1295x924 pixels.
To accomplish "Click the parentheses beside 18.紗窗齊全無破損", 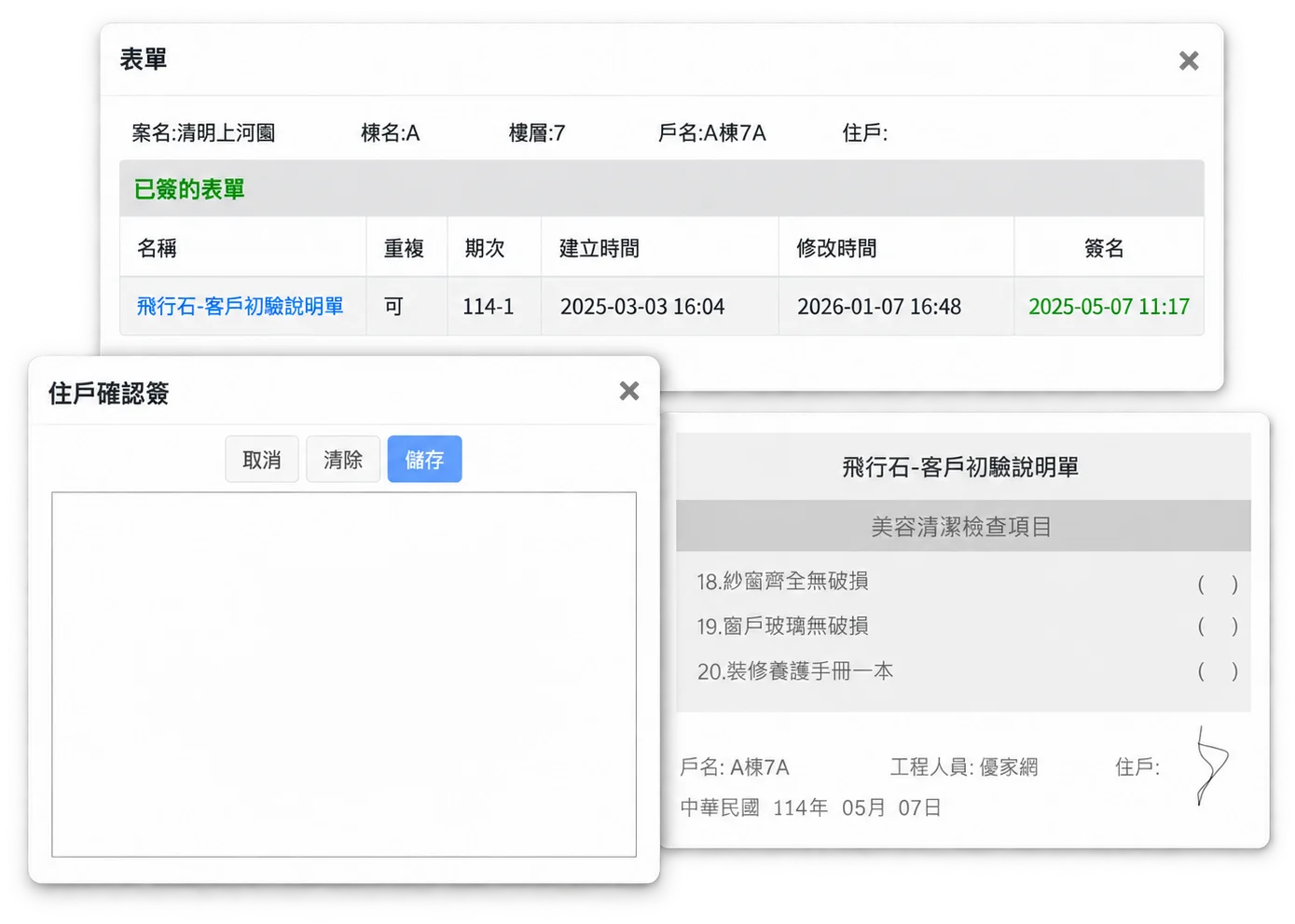I will 1218,585.
